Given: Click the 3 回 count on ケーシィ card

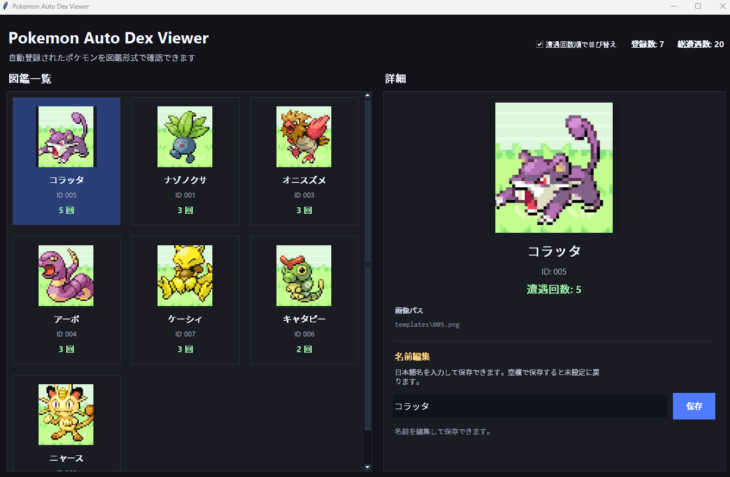Looking at the screenshot, I should tap(185, 349).
